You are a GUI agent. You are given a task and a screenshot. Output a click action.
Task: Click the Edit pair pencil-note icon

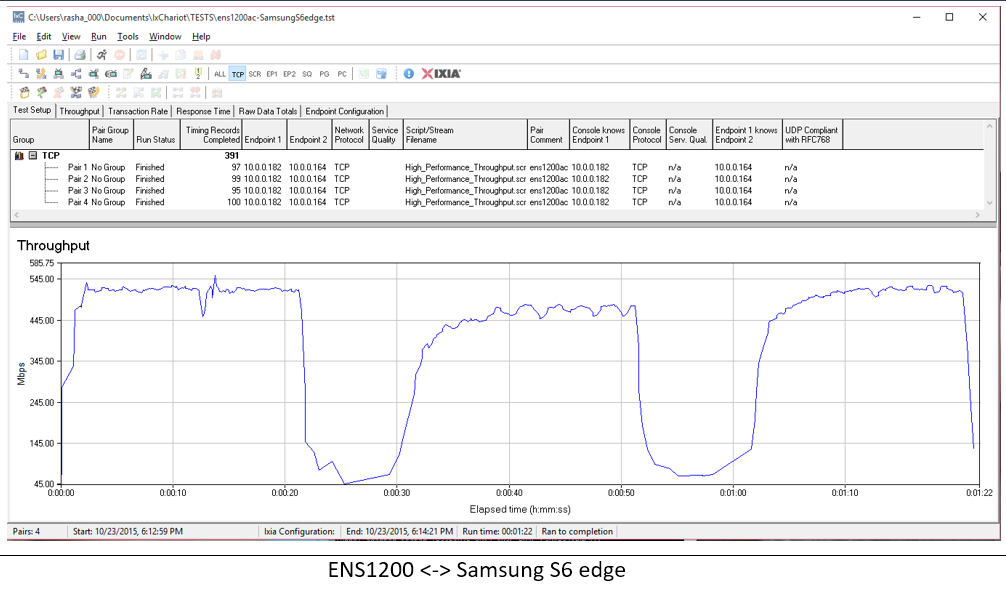[128, 74]
